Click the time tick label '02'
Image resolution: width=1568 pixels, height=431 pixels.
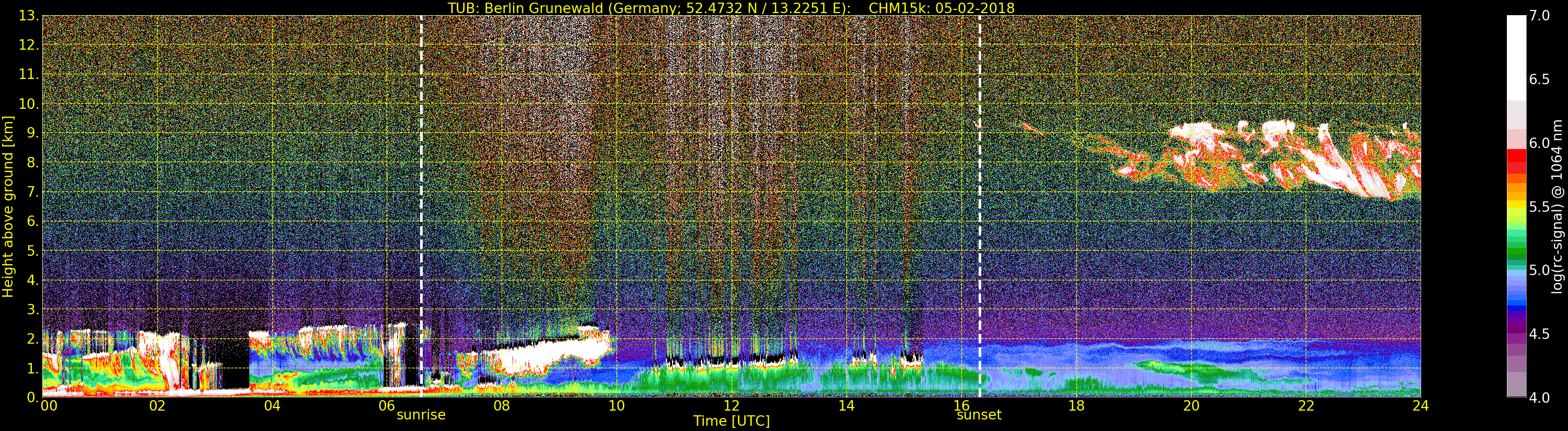point(157,406)
